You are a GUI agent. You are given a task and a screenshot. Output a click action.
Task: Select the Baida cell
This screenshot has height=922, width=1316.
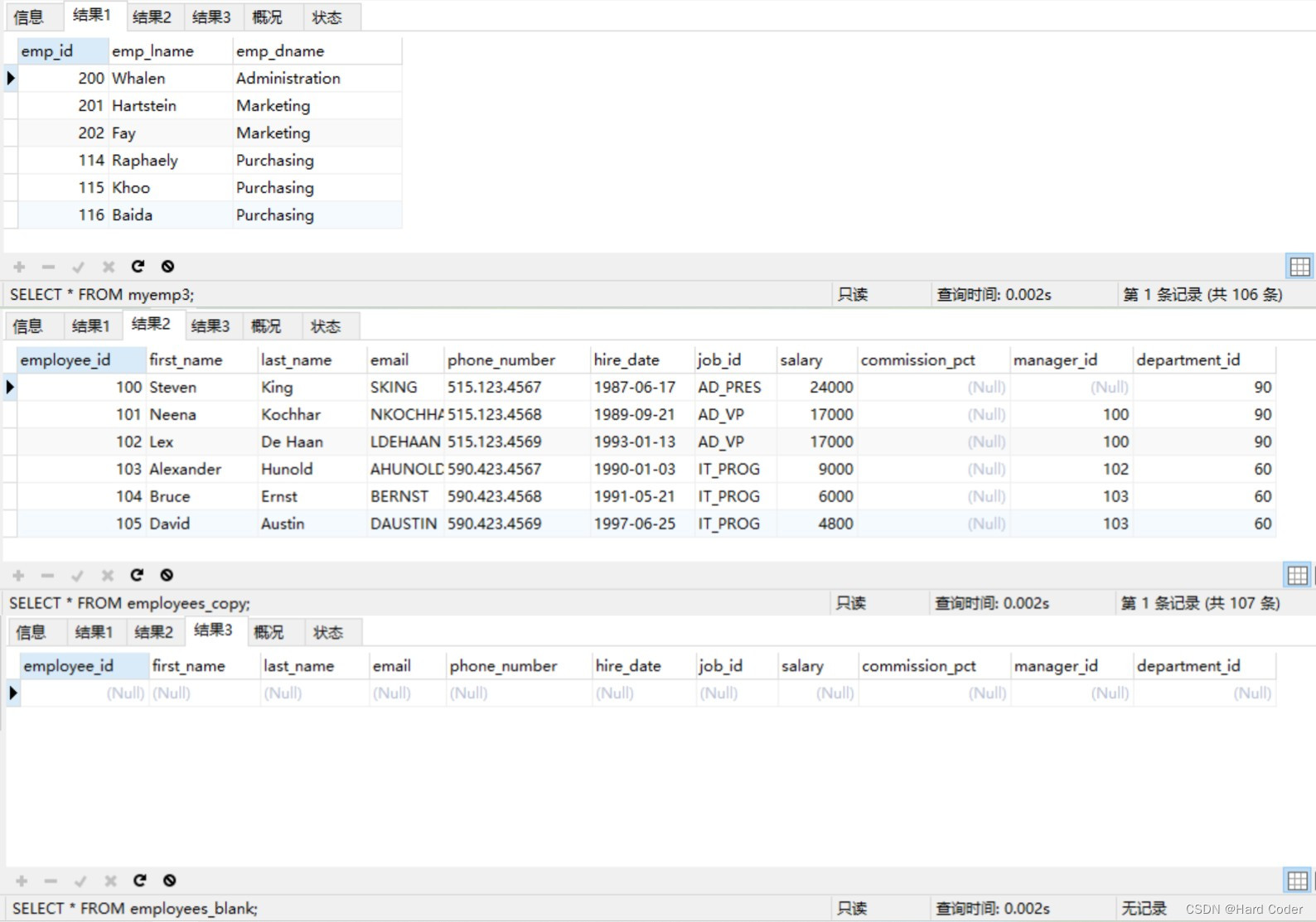(x=171, y=215)
